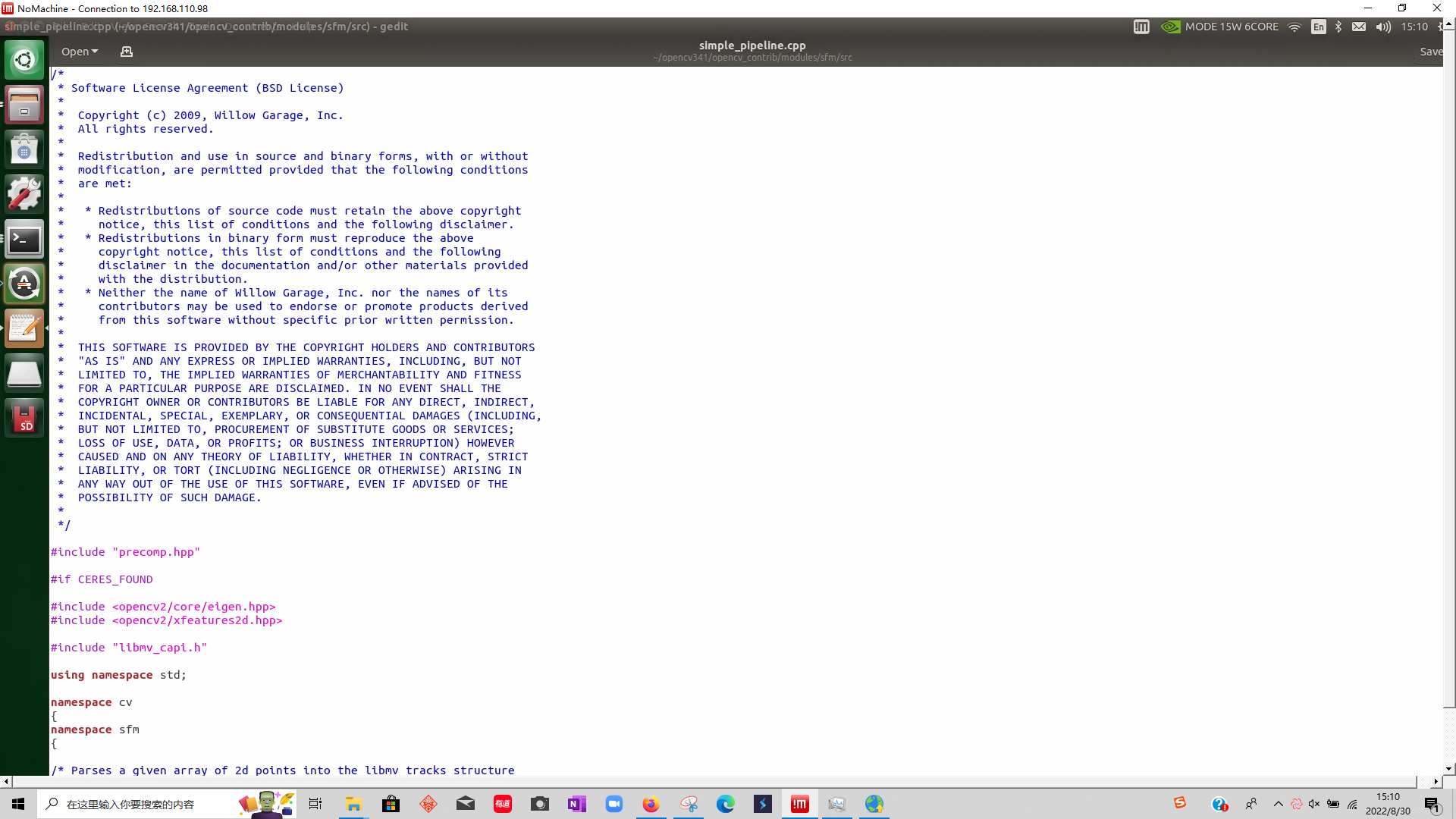Click the horizontal scrollbar left arrow
Screen dimensions: 1456x819
click(x=6, y=781)
